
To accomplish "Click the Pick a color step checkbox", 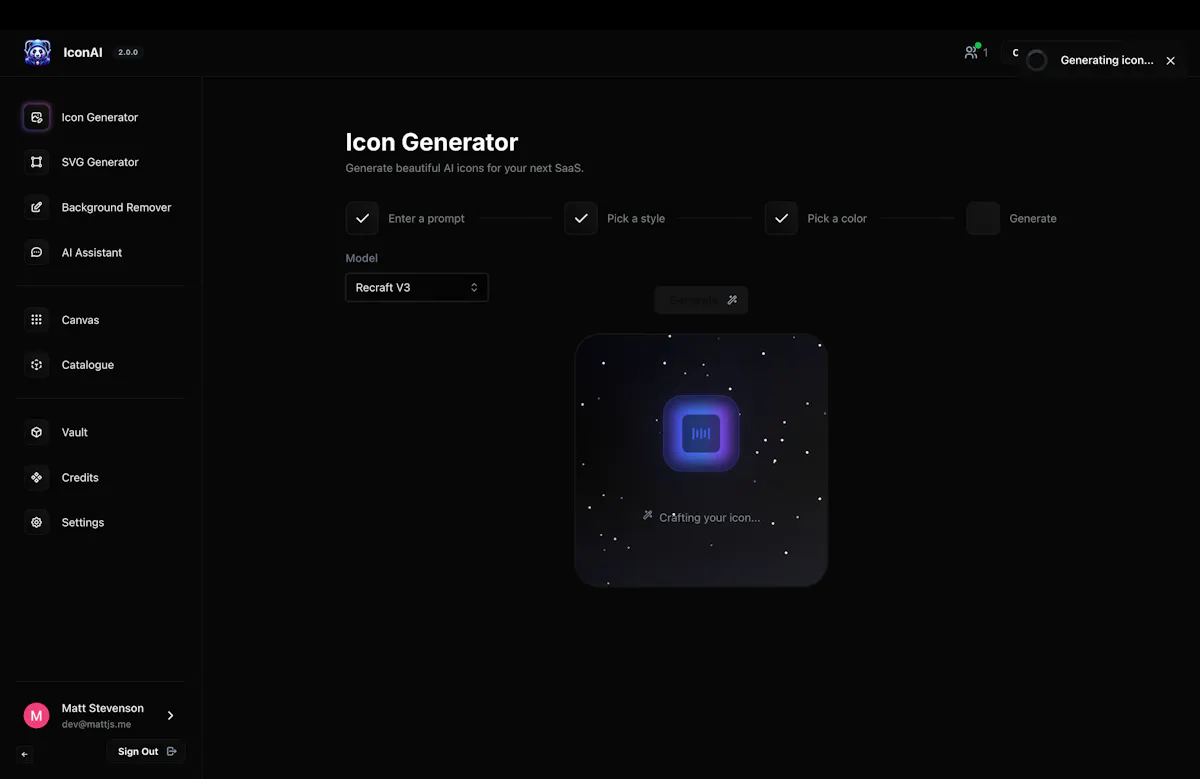I will (781, 218).
